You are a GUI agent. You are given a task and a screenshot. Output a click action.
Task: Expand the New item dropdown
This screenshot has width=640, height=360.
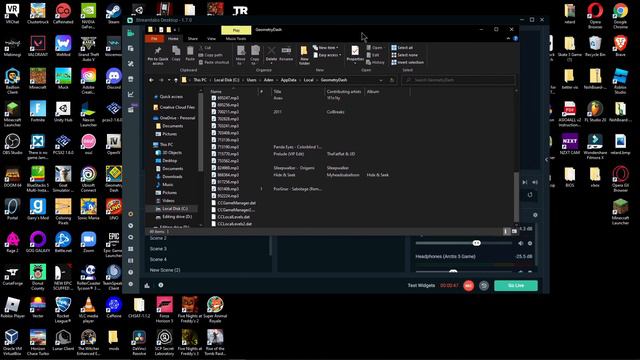(326, 48)
